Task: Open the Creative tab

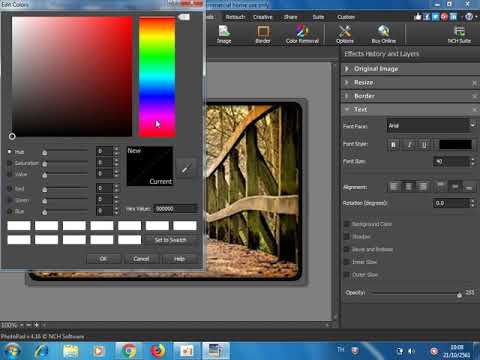Action: click(x=262, y=17)
